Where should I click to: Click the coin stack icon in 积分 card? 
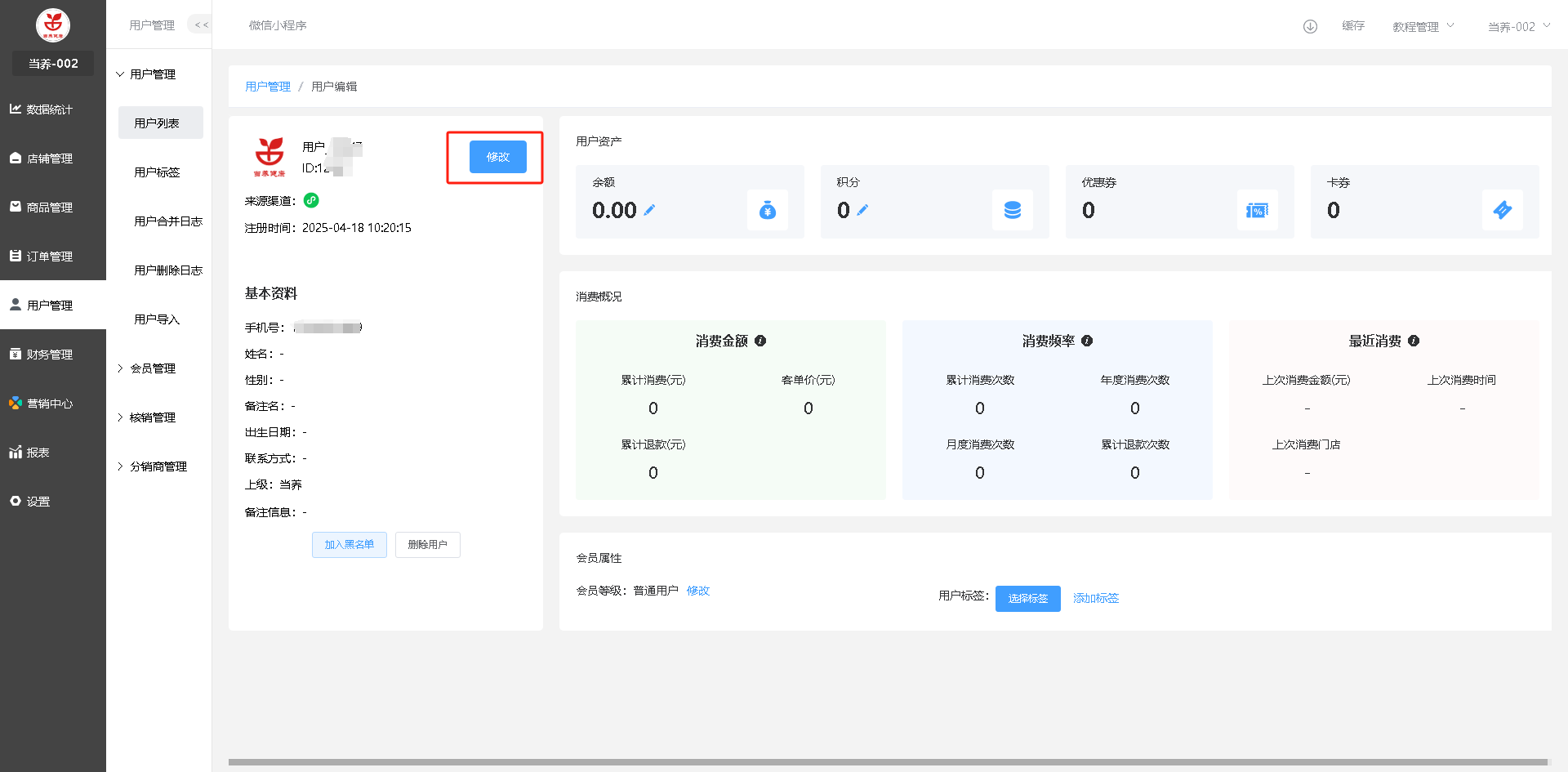[x=1012, y=210]
